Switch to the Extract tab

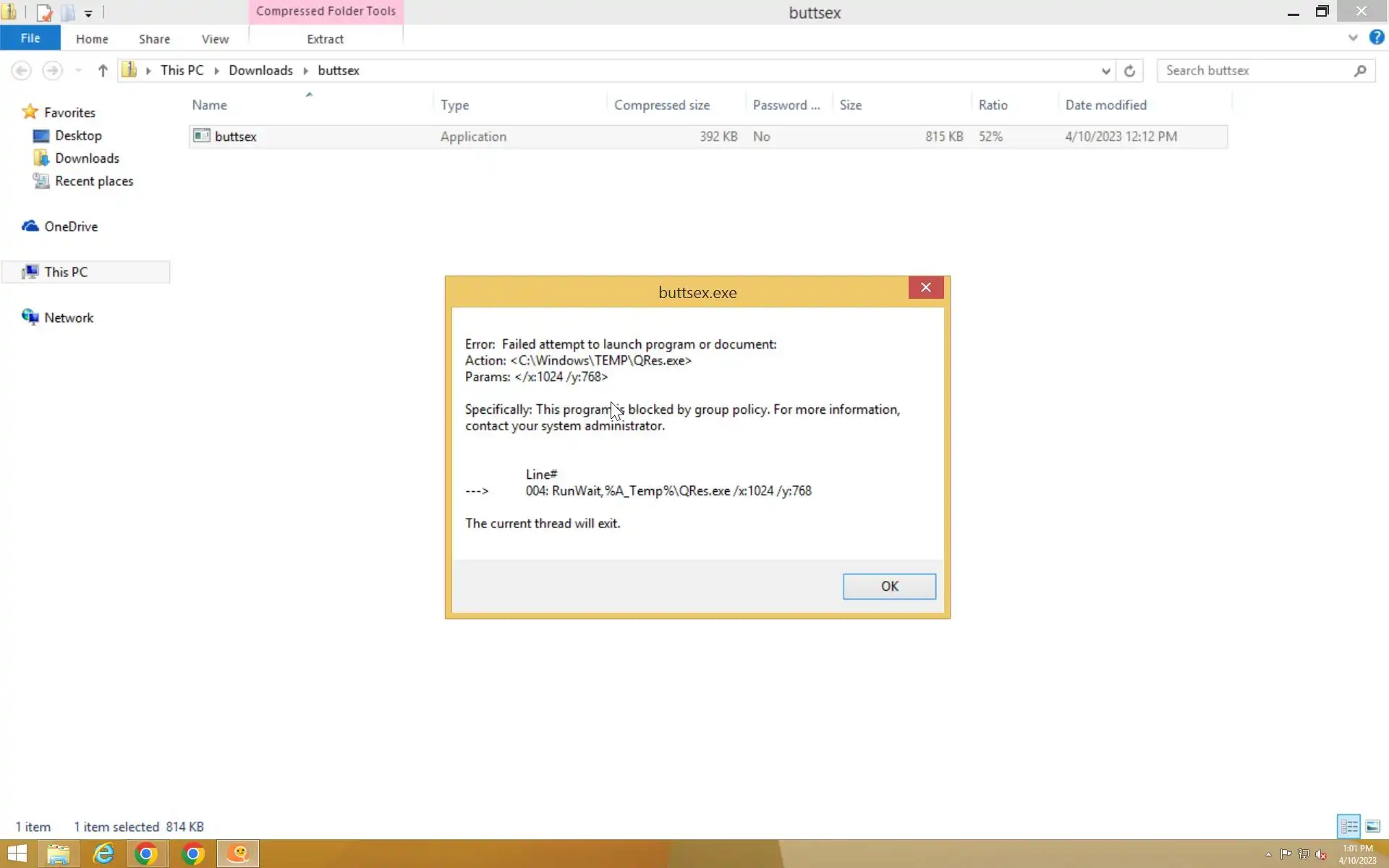coord(325,39)
